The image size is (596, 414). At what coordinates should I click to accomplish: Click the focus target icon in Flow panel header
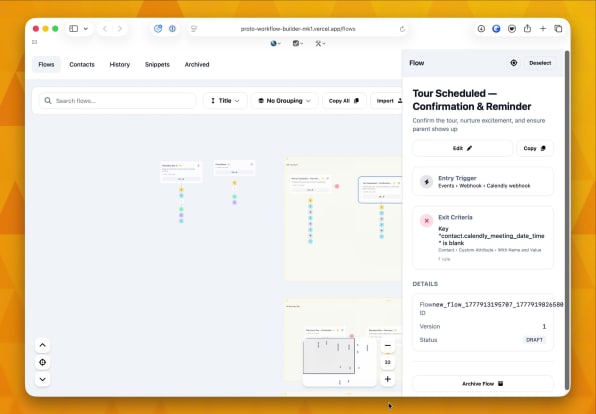coord(514,63)
